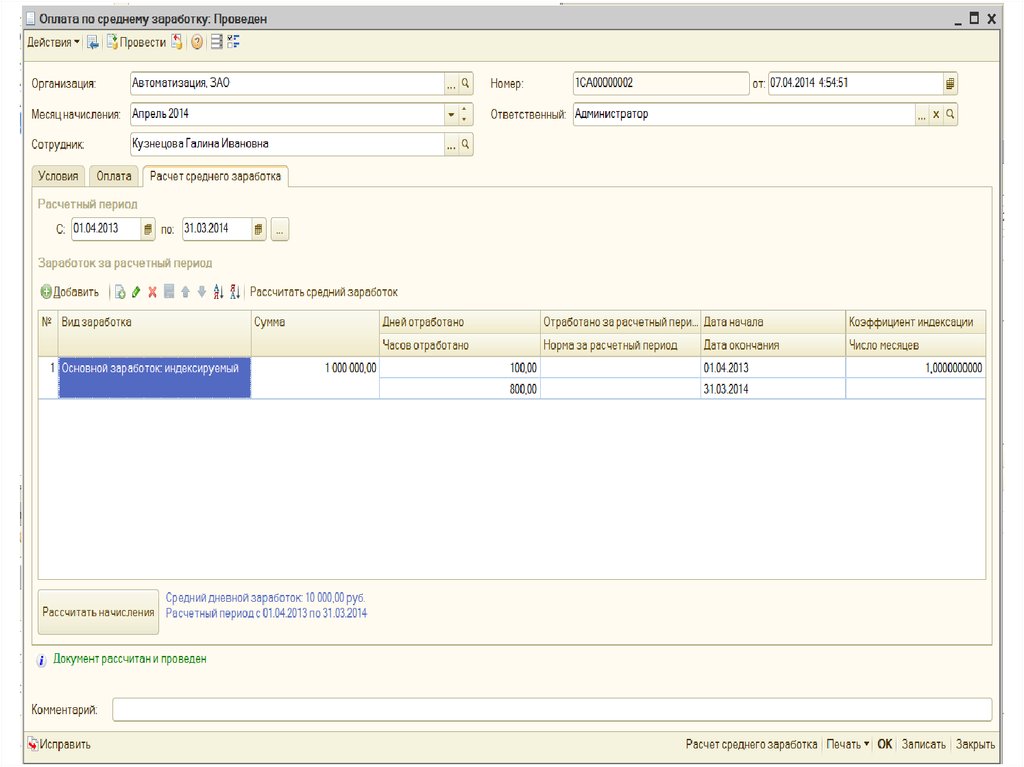Screen dimensions: 1024x767
Task: Click the red X delete row icon
Action: 153,292
